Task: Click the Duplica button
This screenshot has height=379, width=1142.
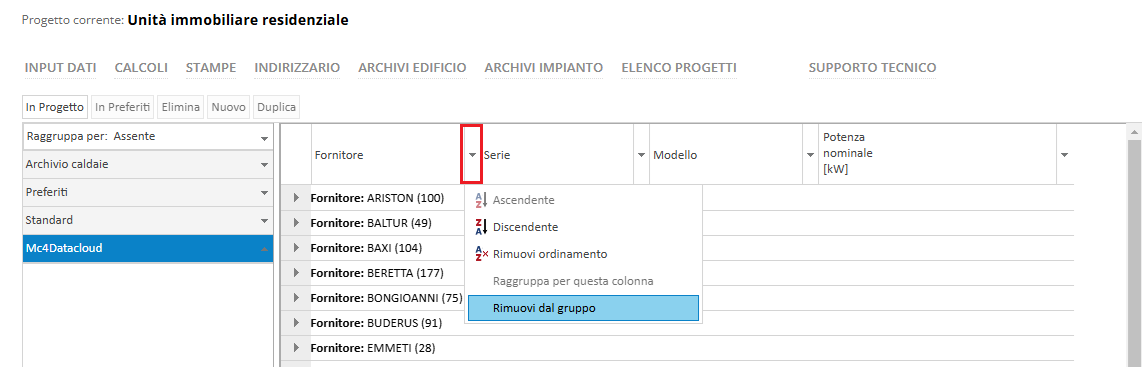Action: [x=276, y=107]
